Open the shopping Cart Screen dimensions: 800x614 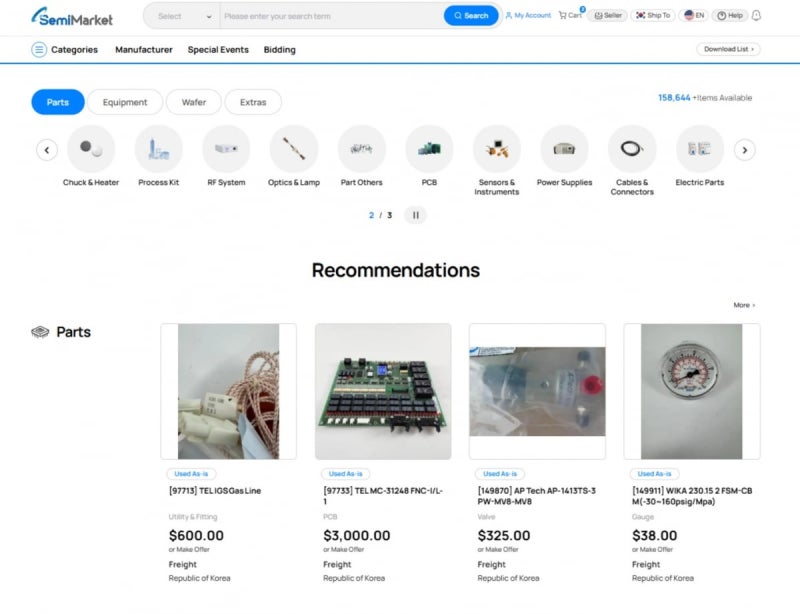tap(570, 15)
